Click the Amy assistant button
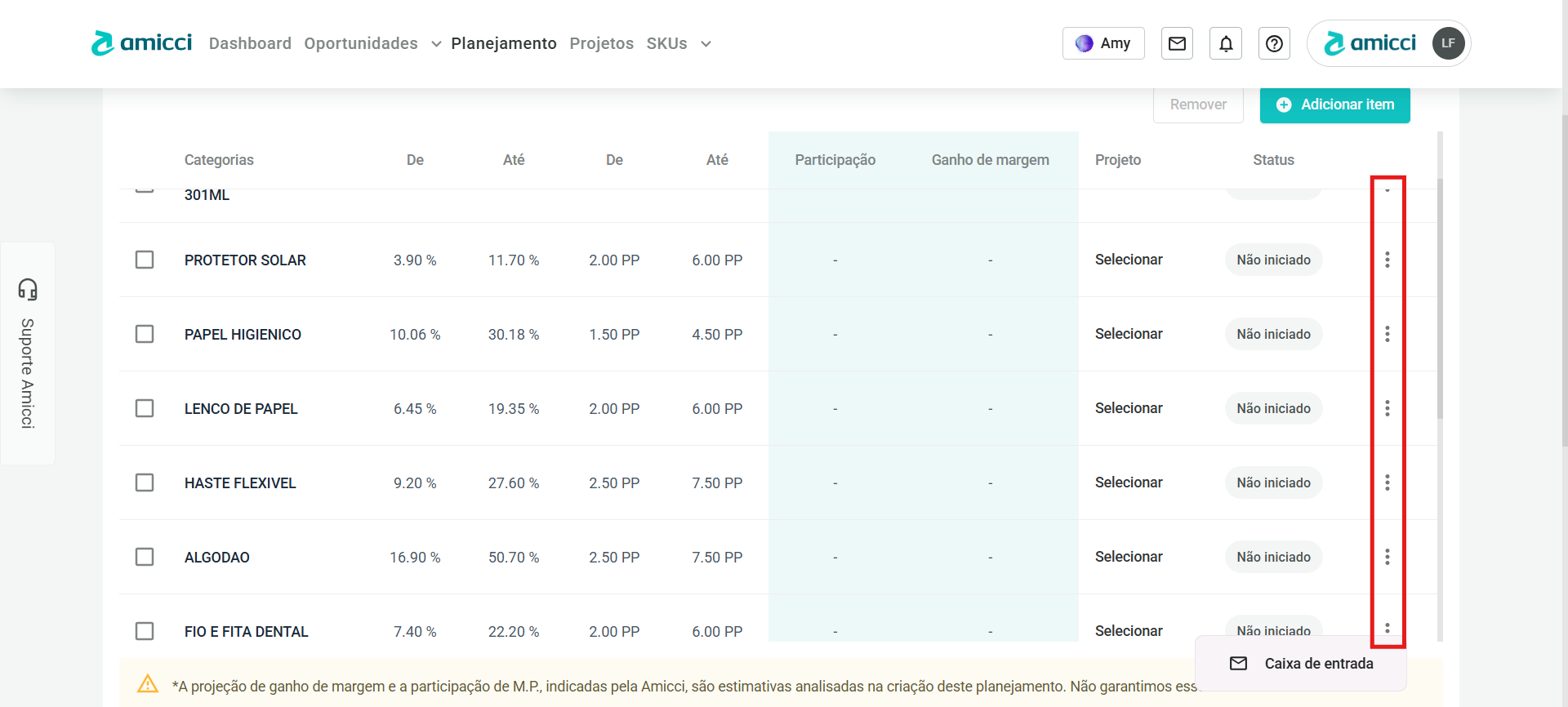1568x707 pixels. pos(1103,43)
